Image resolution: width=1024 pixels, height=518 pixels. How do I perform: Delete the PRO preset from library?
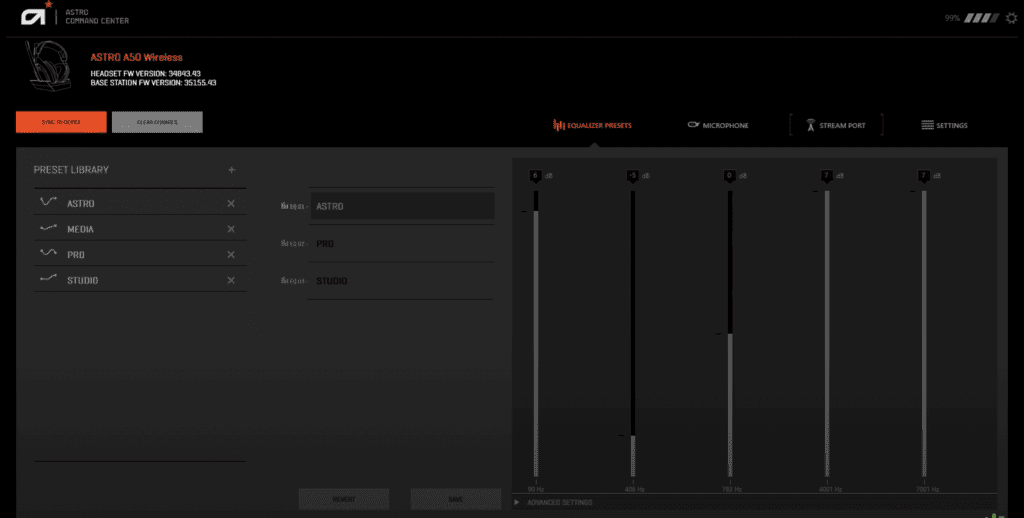pyautogui.click(x=231, y=255)
